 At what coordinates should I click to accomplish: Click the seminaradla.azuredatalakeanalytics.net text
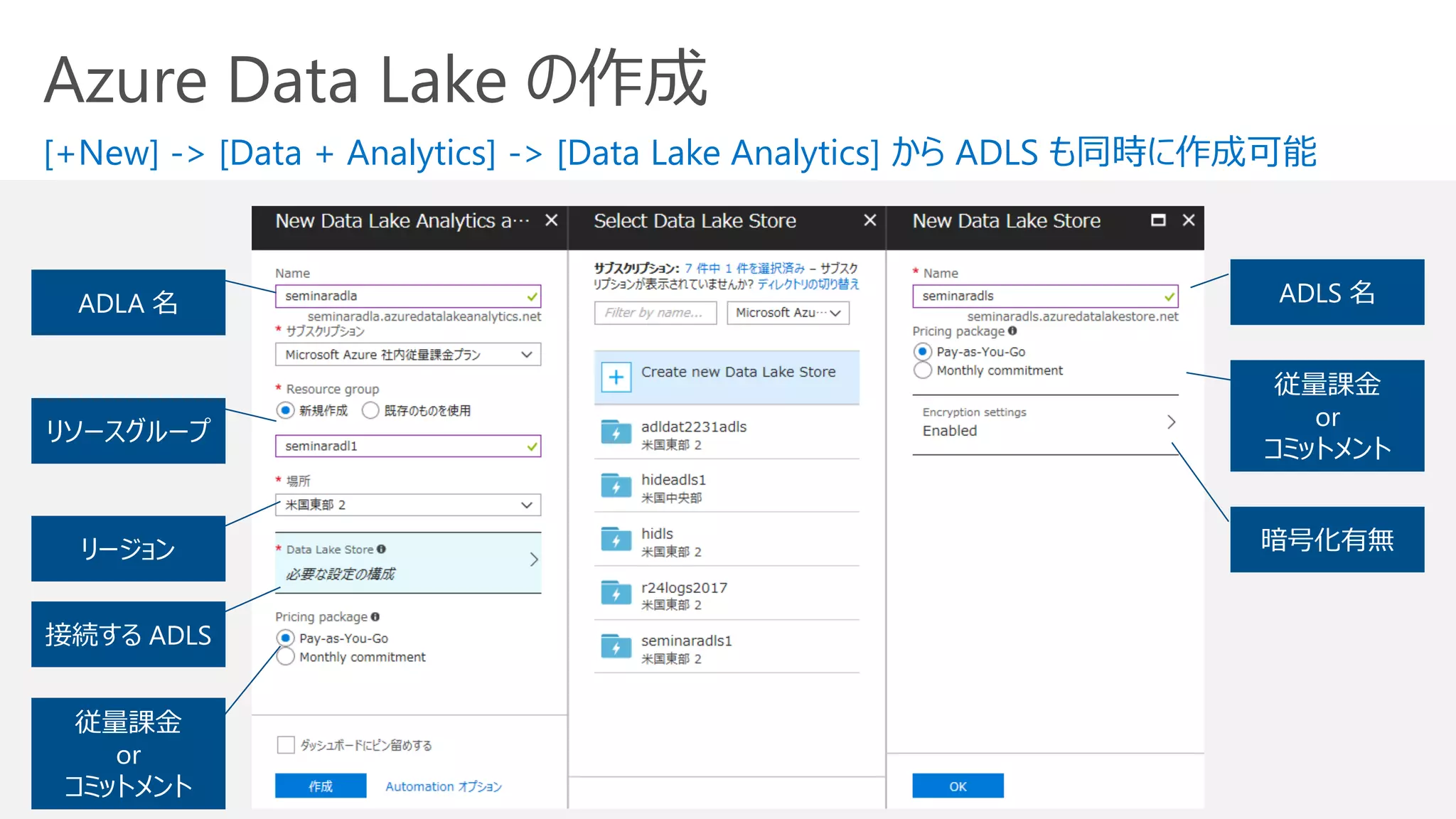tap(424, 316)
